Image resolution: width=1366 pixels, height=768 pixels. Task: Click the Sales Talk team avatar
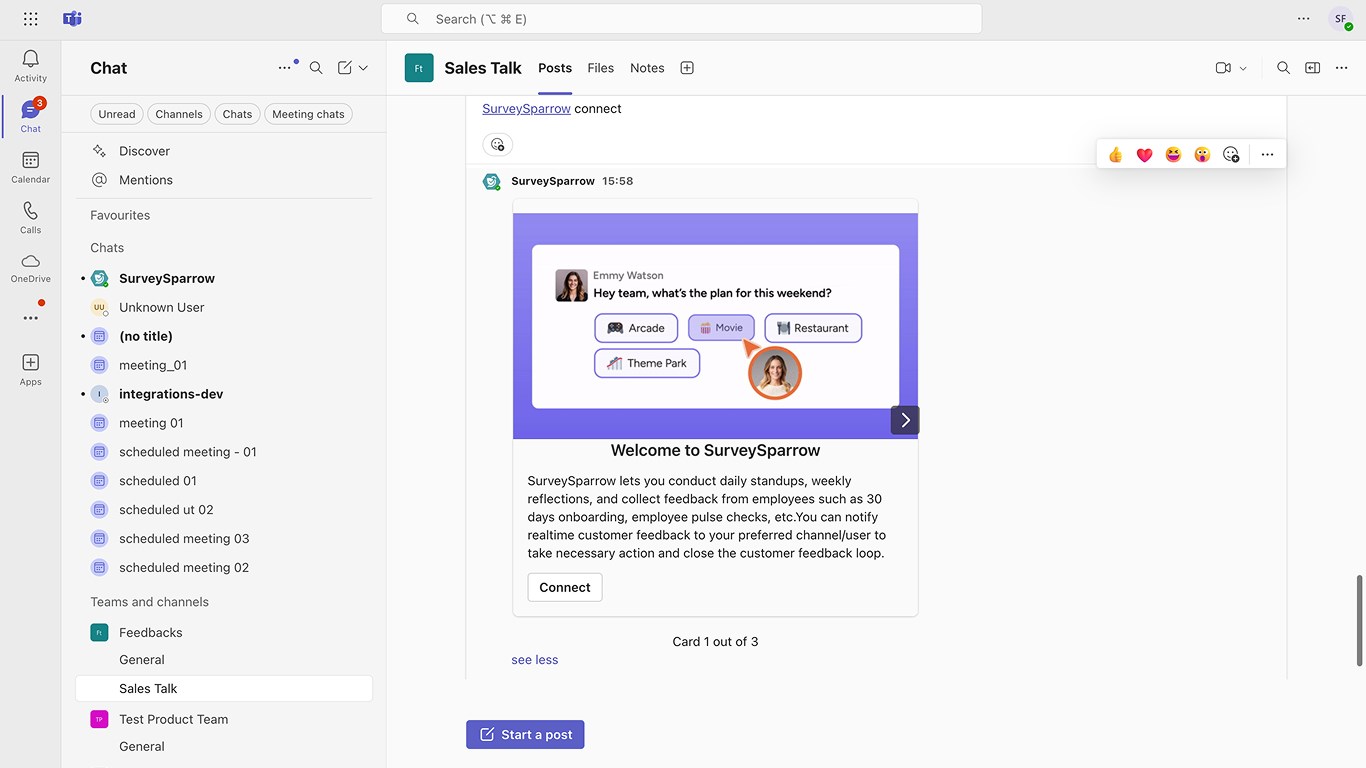[x=419, y=68]
